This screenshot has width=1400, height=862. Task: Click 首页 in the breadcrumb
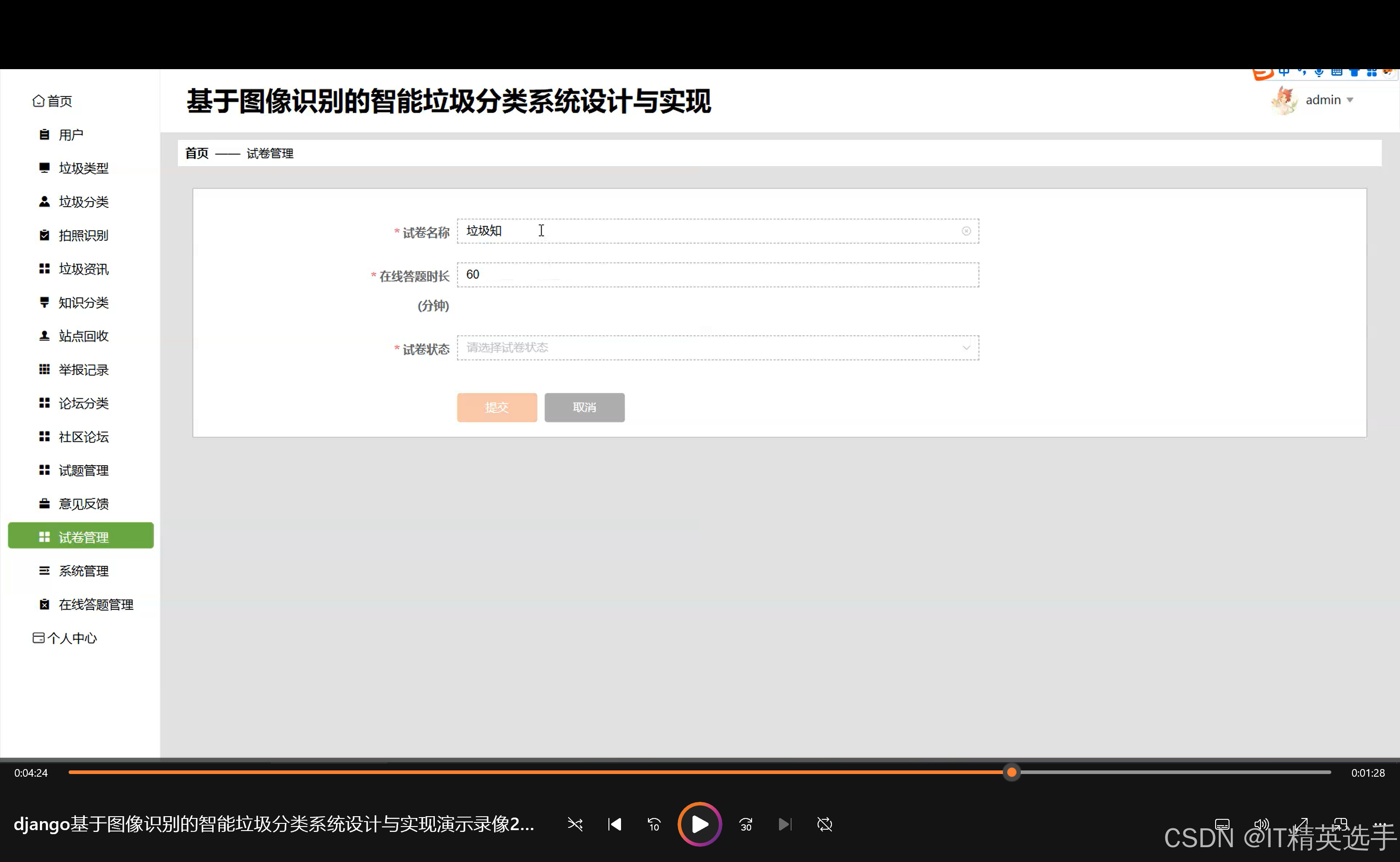coord(197,154)
